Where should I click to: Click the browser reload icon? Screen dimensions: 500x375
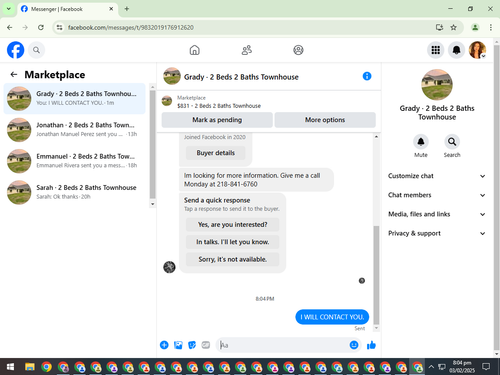(41, 27)
